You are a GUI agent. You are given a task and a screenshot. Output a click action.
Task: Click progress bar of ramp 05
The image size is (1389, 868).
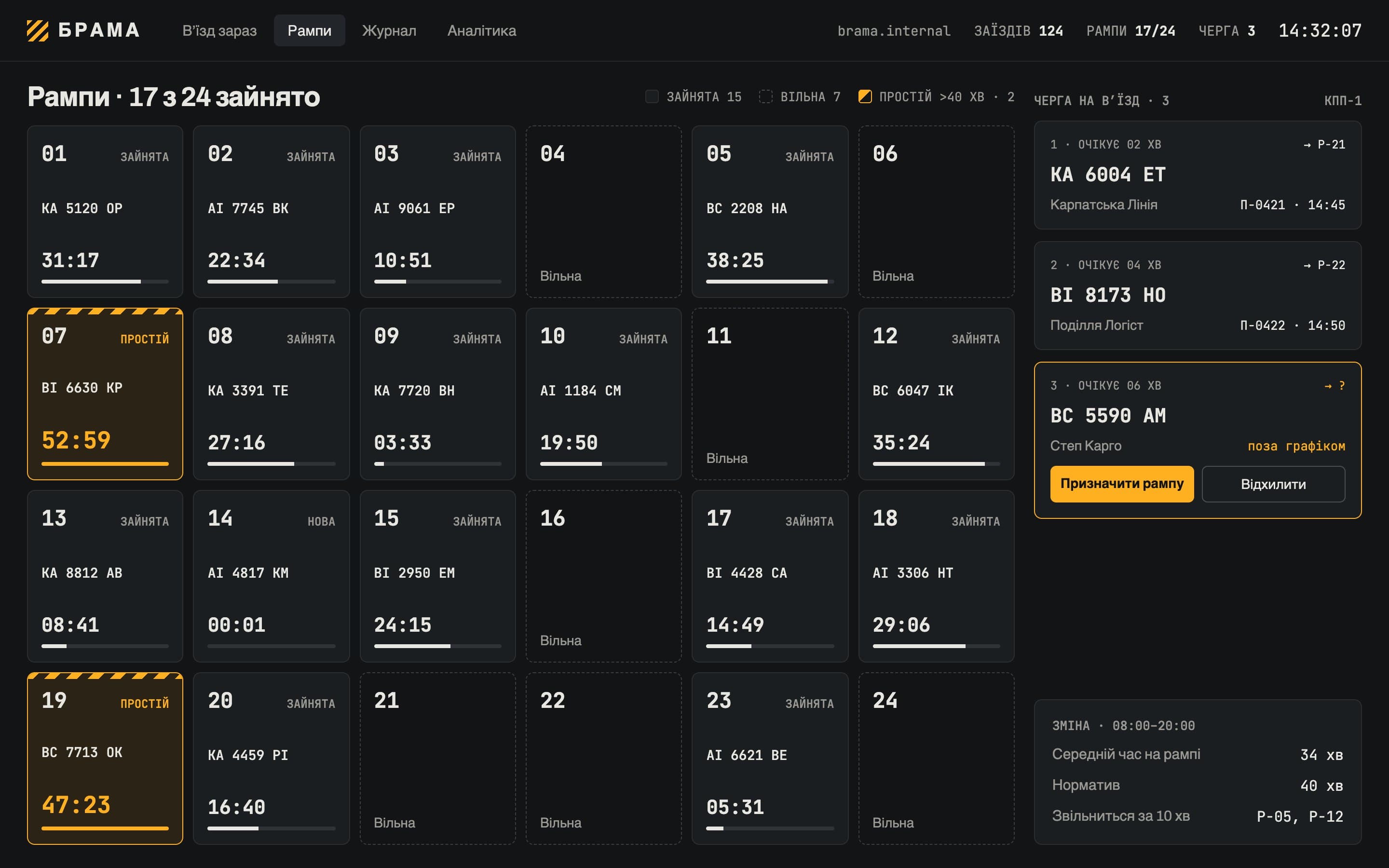click(770, 281)
